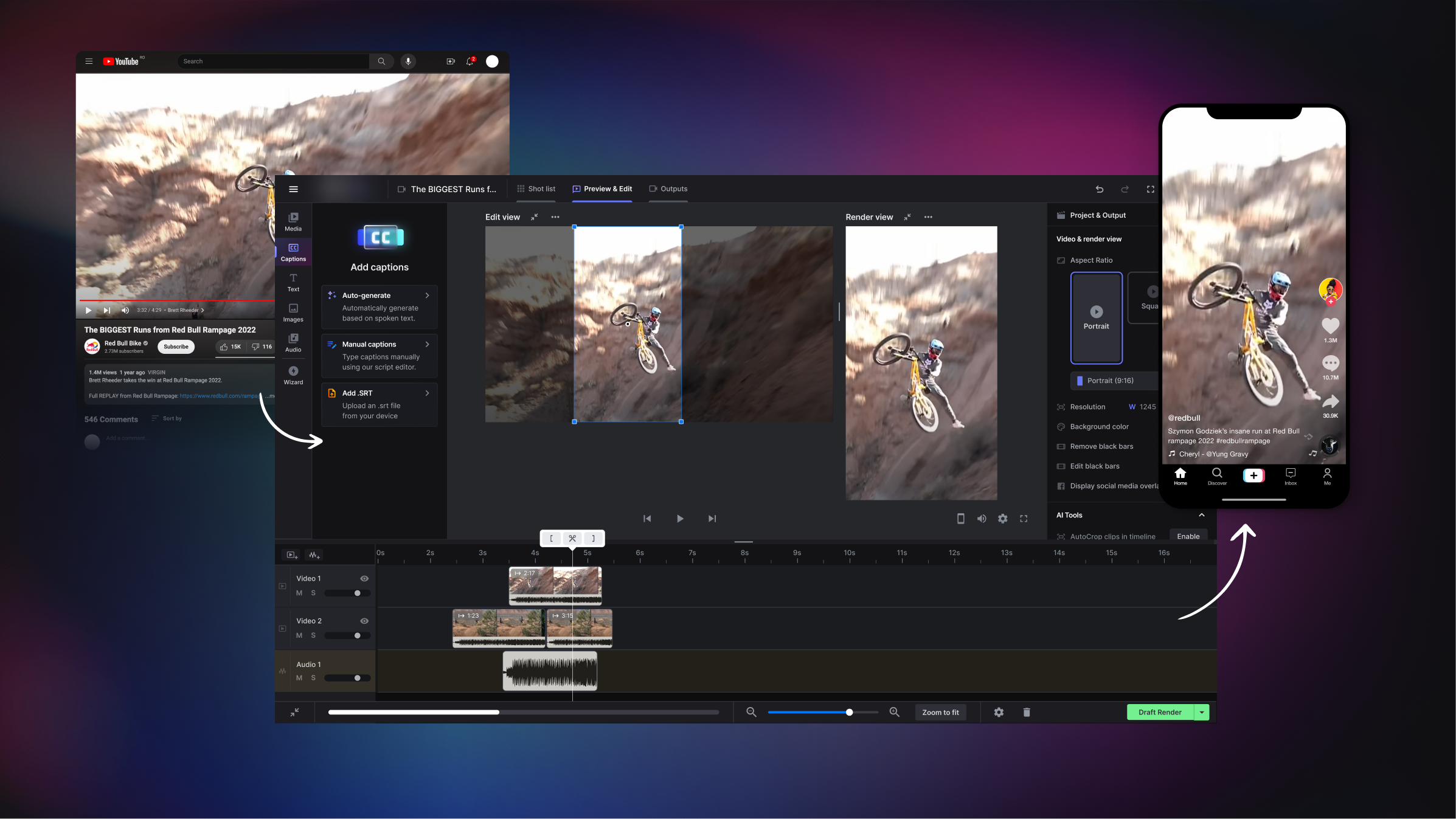This screenshot has height=819, width=1456.
Task: Select the Portrait aspect ratio thumbnail
Action: click(1096, 317)
